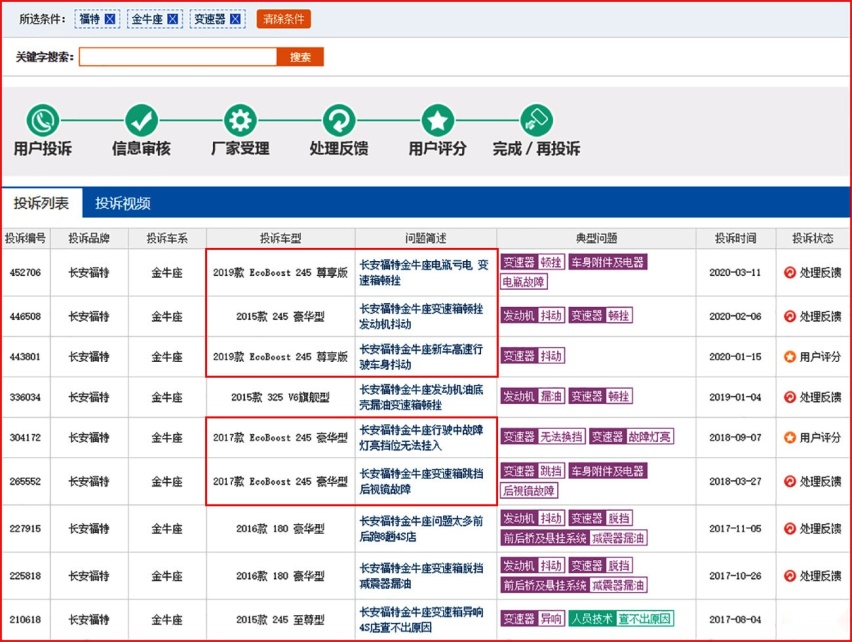Select date 2017-10-26
The height and width of the screenshot is (642, 852).
point(735,576)
